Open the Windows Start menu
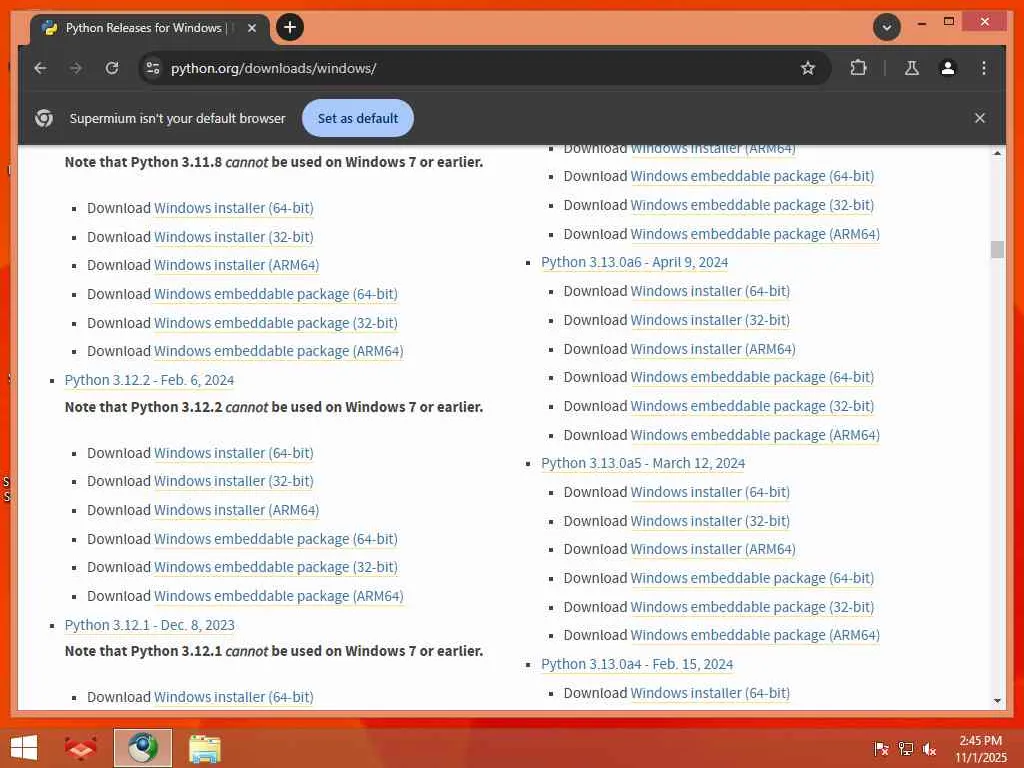 (24, 748)
